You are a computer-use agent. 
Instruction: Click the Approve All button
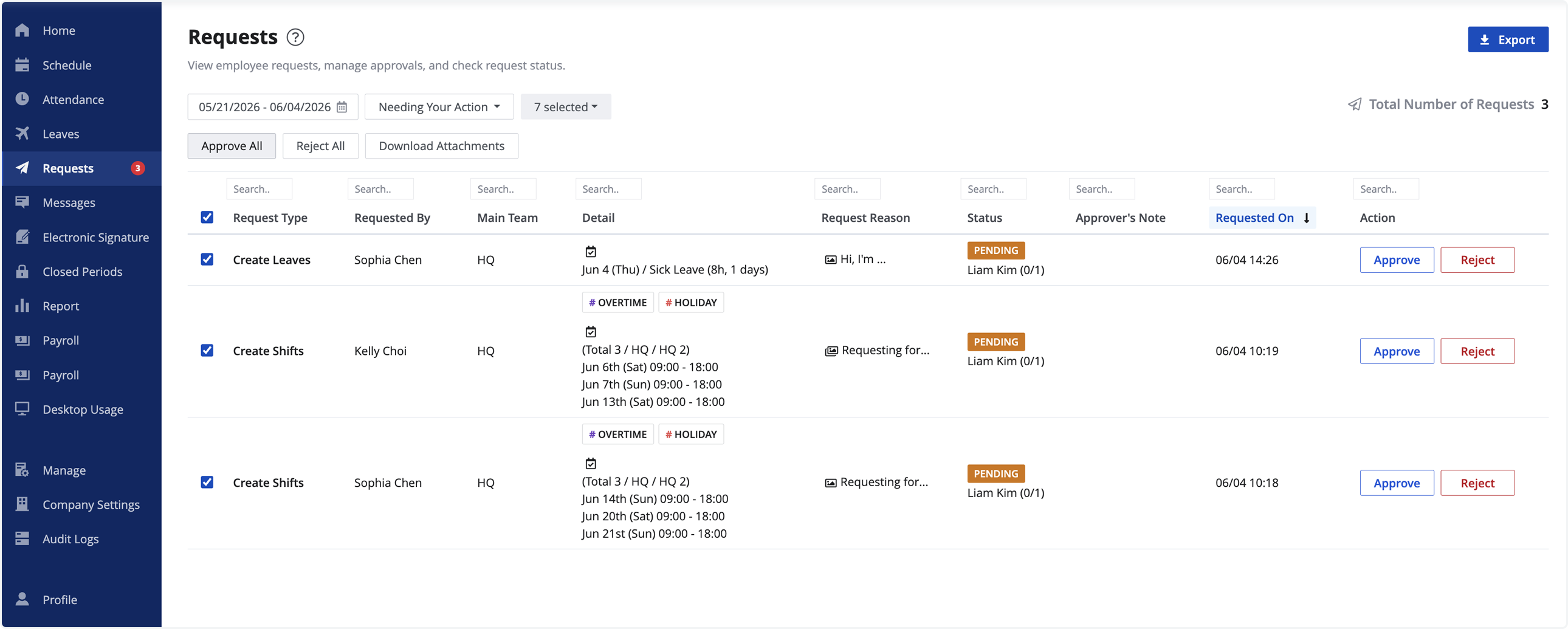pyautogui.click(x=232, y=146)
